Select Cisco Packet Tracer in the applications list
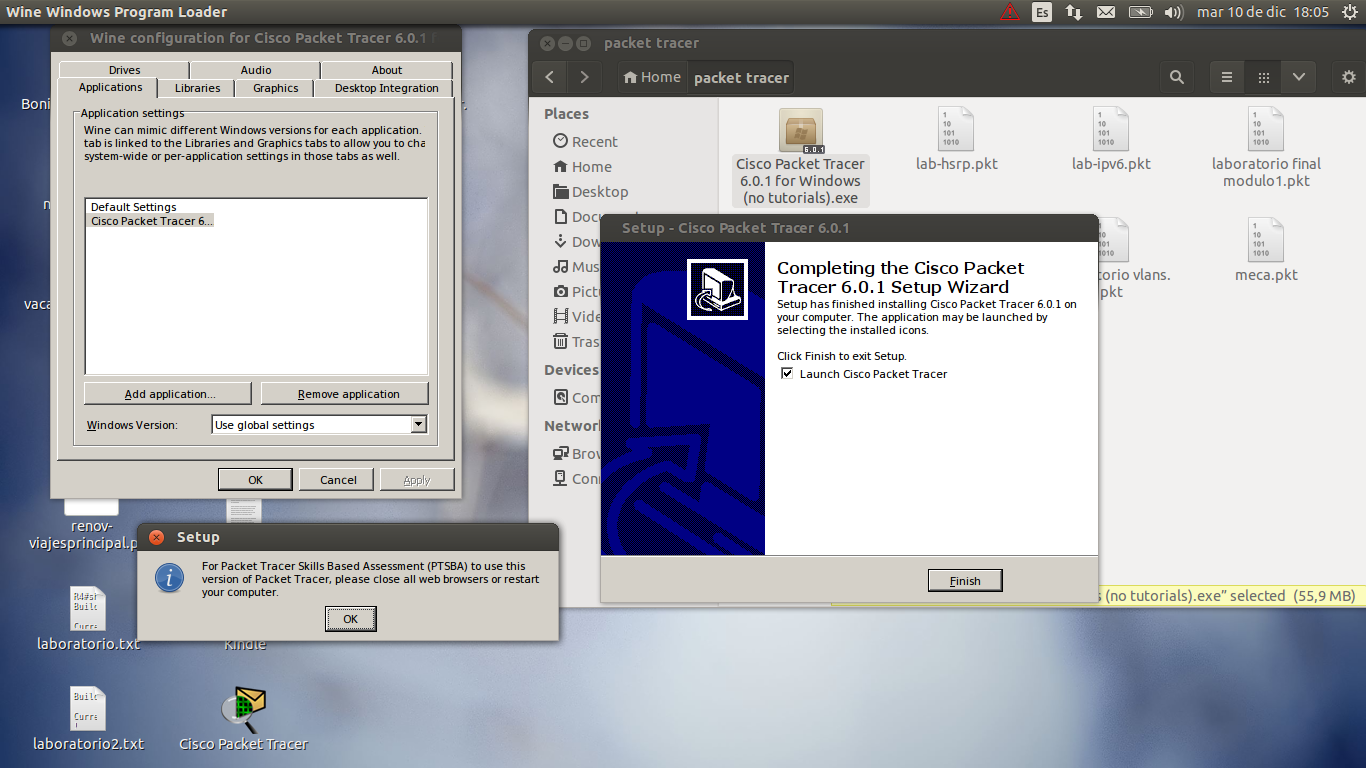The image size is (1366, 768). (151, 220)
